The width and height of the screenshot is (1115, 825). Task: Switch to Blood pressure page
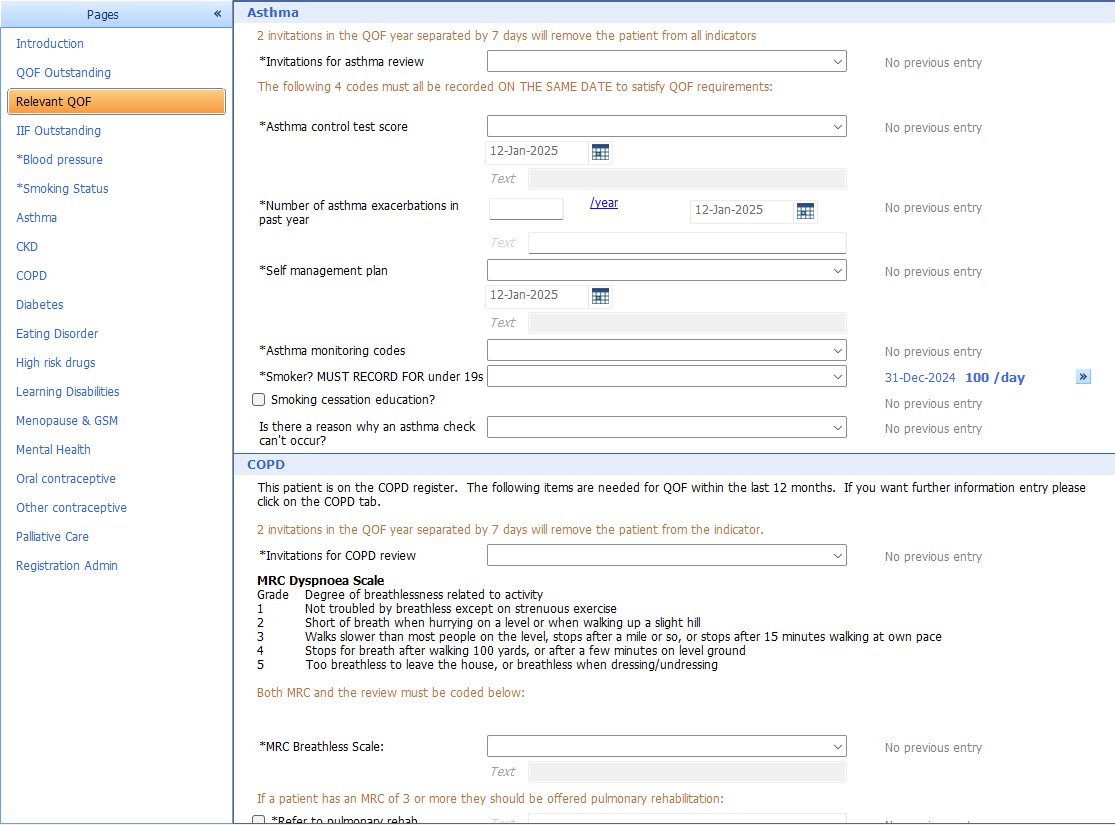click(x=59, y=160)
